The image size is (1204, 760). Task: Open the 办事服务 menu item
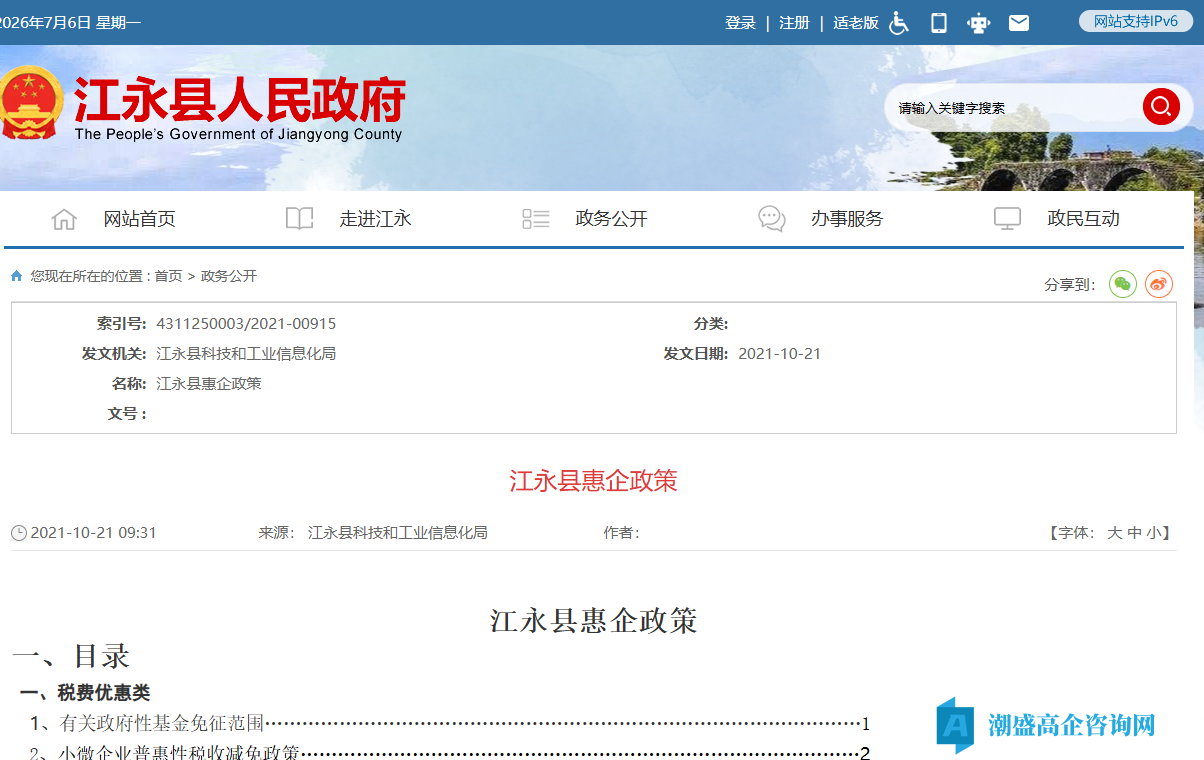(x=848, y=219)
